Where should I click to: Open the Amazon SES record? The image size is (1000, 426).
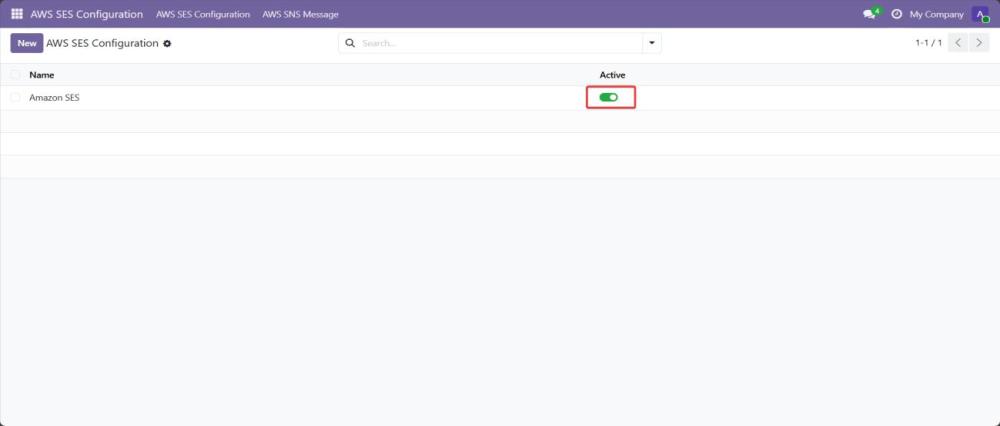(55, 97)
